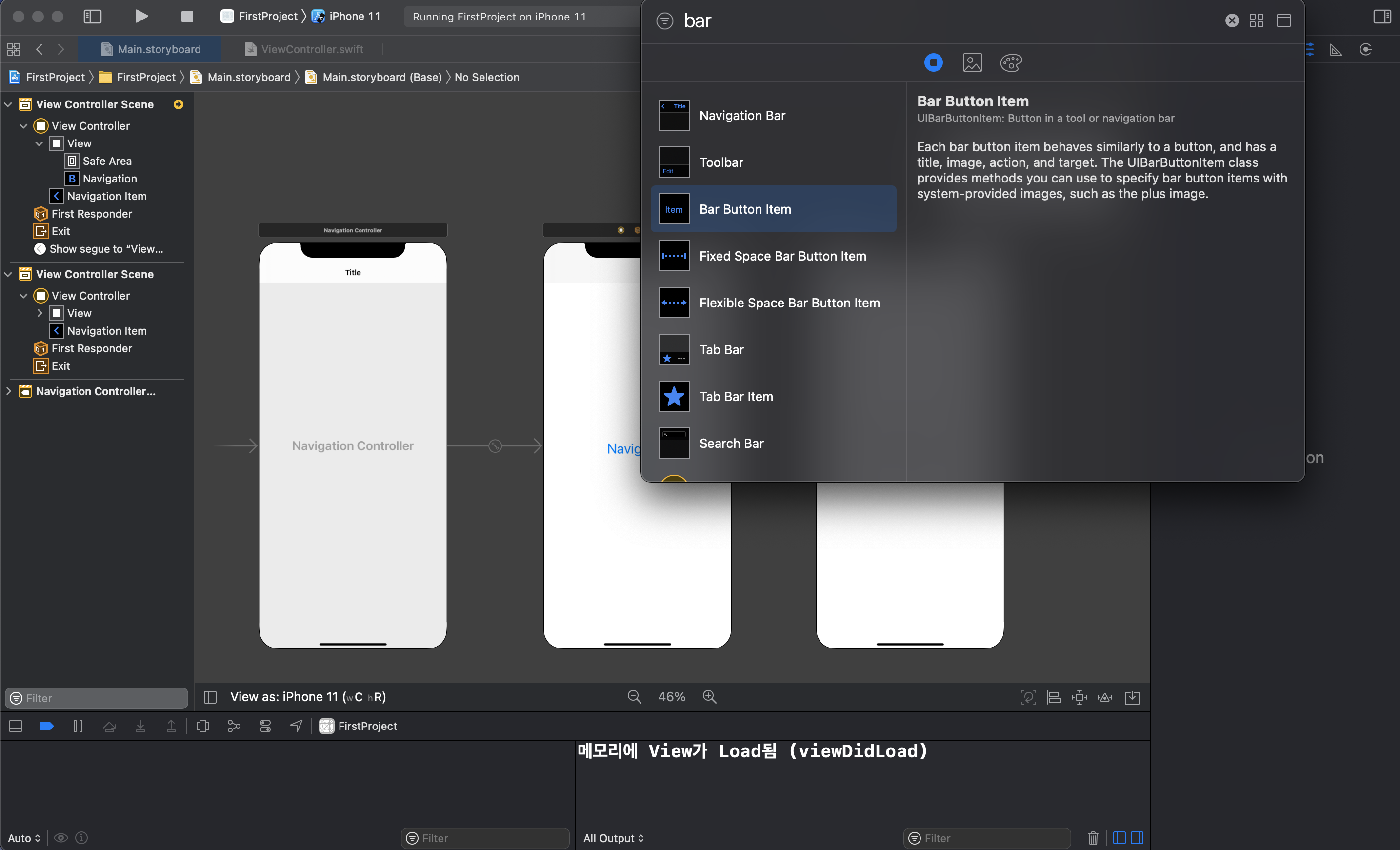The height and width of the screenshot is (850, 1400).
Task: Open the Align constraints button
Action: click(1054, 697)
